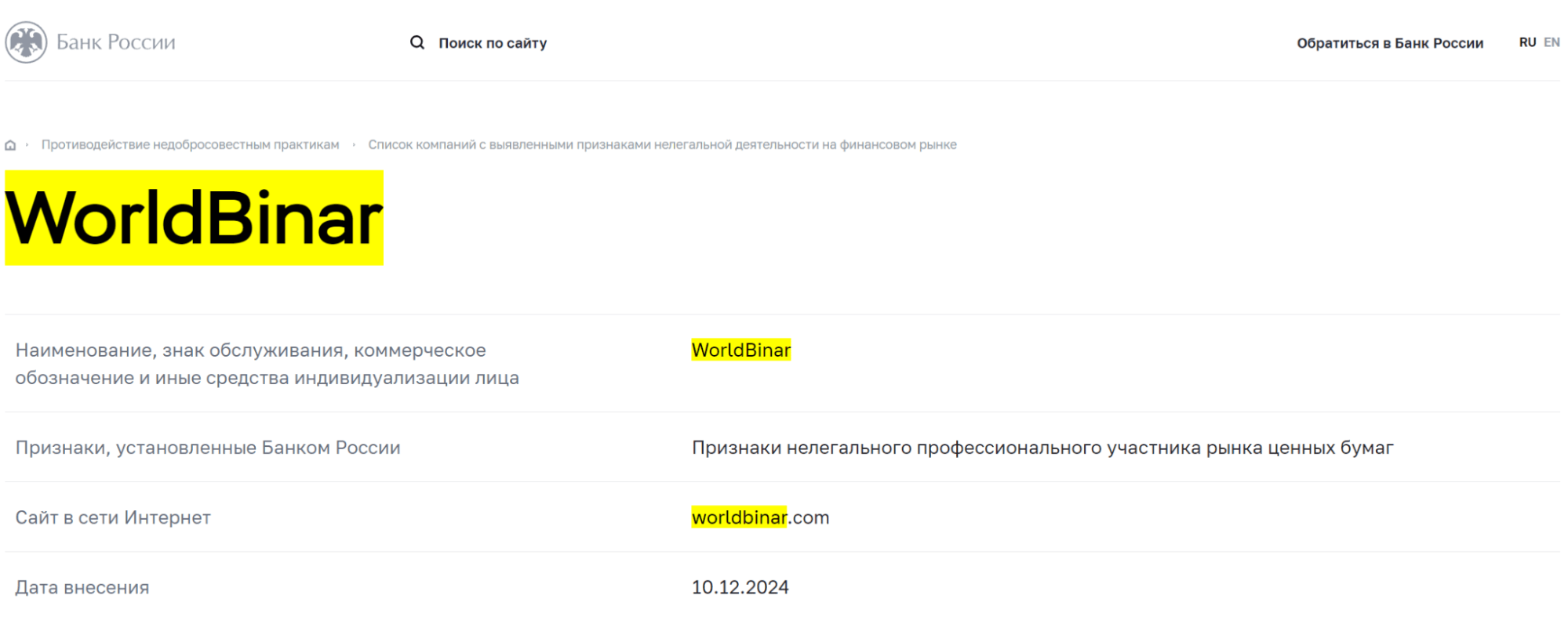Viewport: 1568px width, 617px height.
Task: Click the home breadcrumb icon
Action: click(x=10, y=145)
